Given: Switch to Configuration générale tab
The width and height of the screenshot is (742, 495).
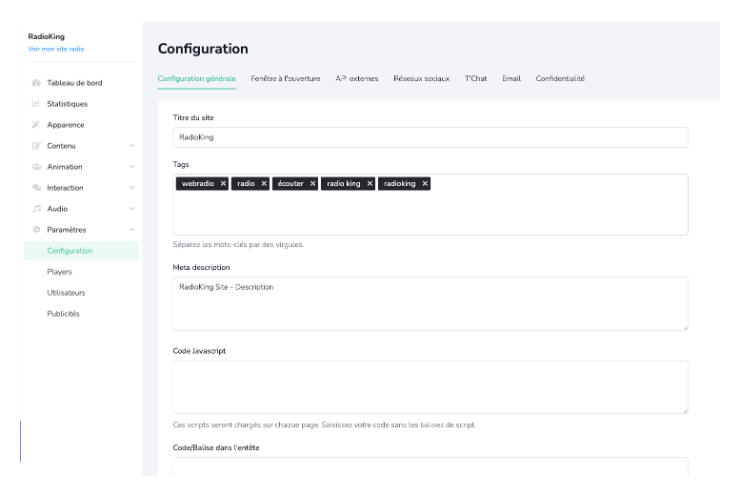Looking at the screenshot, I should [196, 79].
